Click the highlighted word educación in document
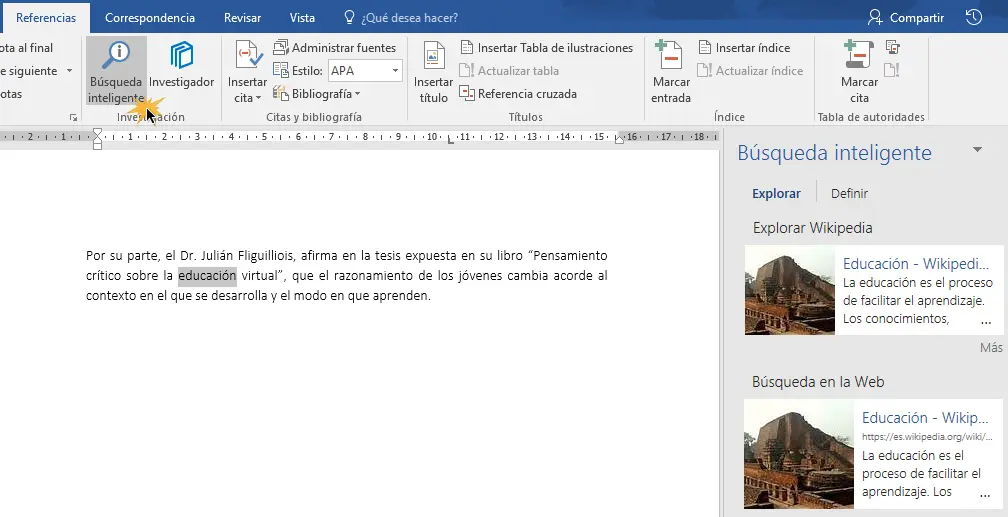The width and height of the screenshot is (1008, 517). [207, 276]
